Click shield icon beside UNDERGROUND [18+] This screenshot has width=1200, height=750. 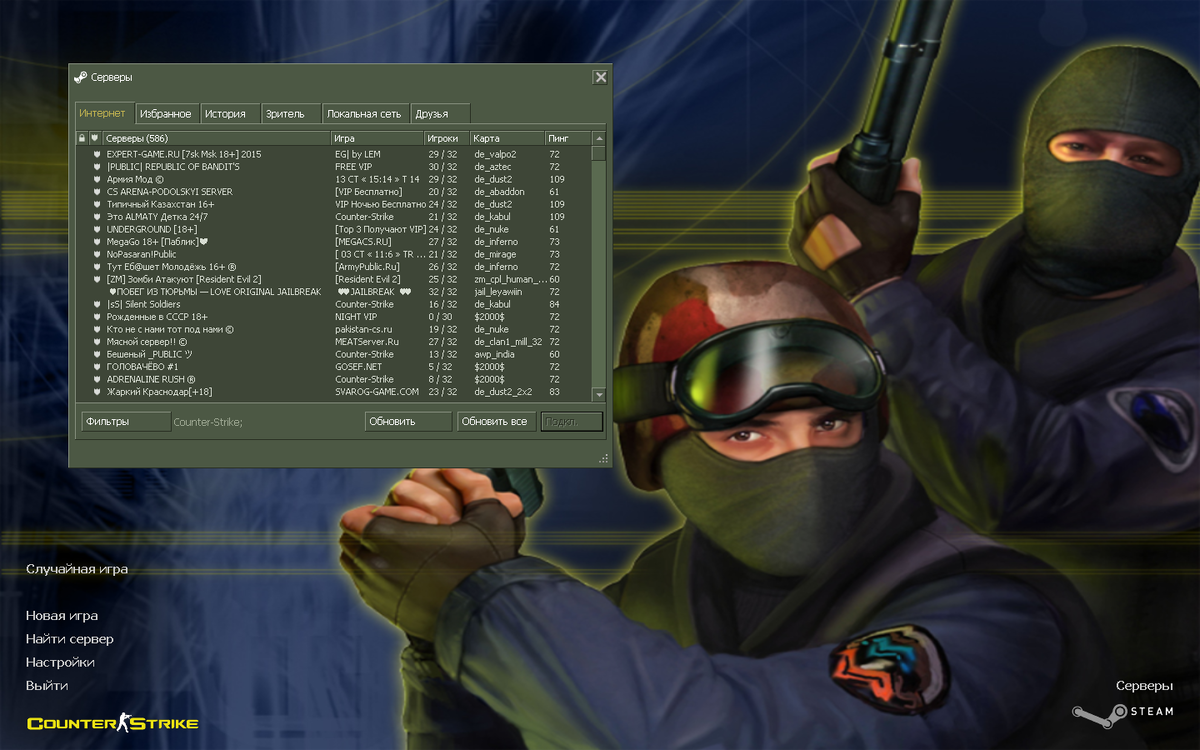click(98, 229)
